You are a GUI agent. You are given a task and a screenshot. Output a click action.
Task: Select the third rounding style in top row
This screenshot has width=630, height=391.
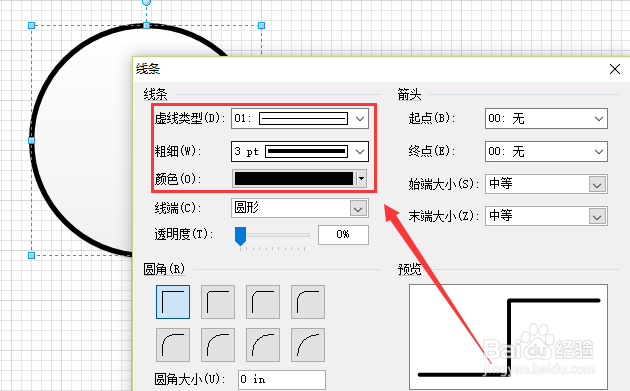point(263,302)
